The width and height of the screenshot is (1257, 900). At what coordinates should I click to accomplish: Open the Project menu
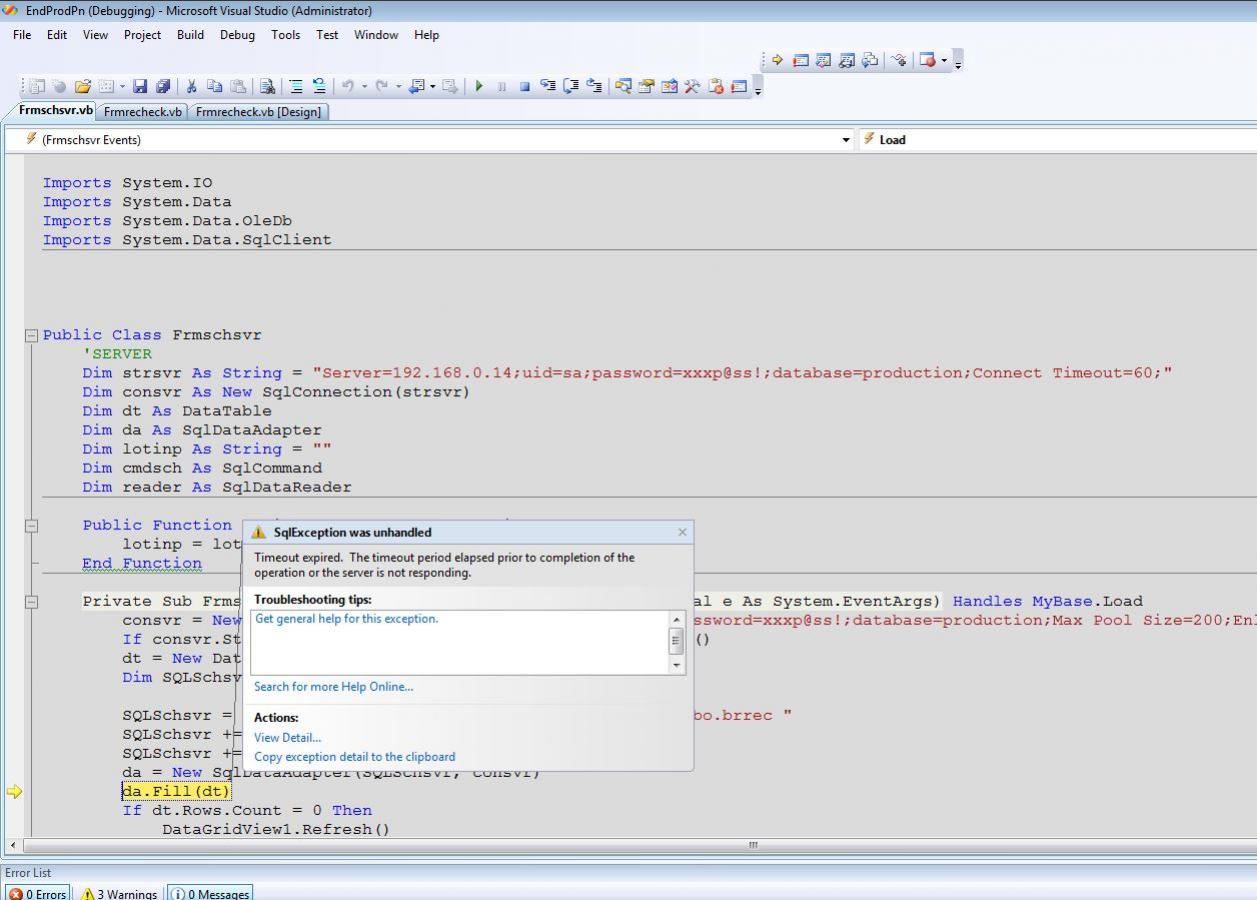(142, 34)
